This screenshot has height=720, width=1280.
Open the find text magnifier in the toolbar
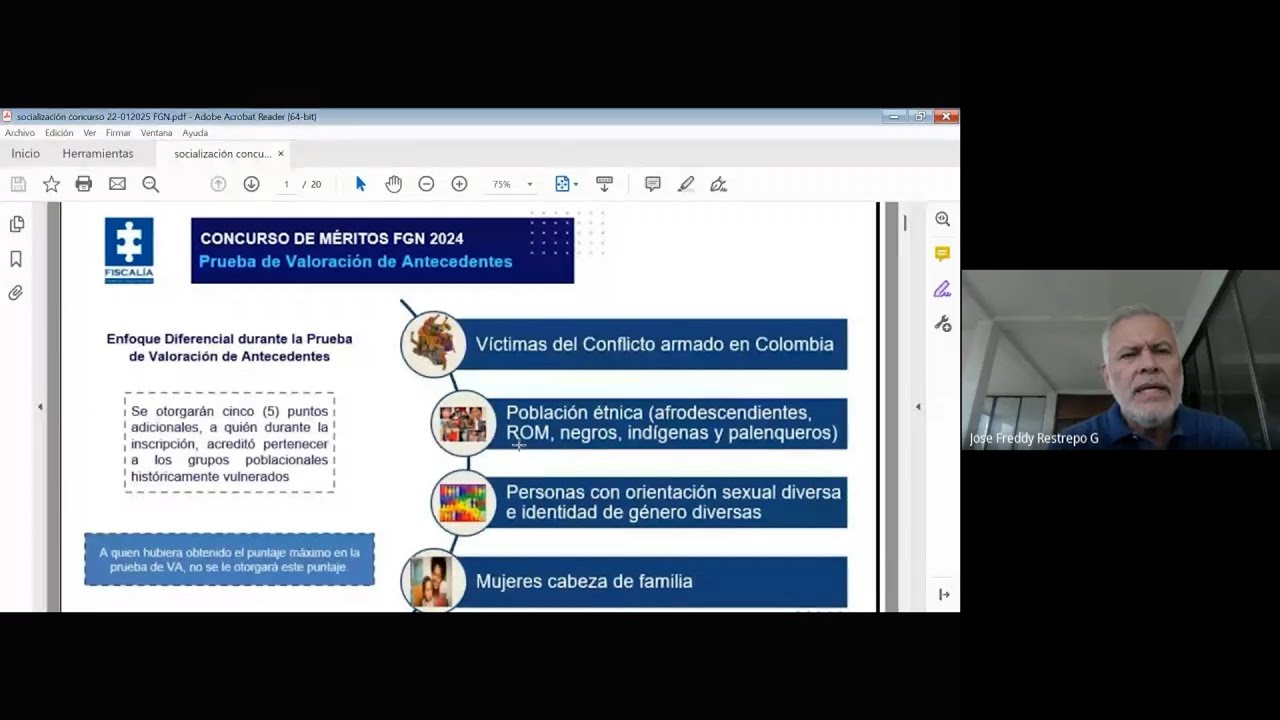151,184
